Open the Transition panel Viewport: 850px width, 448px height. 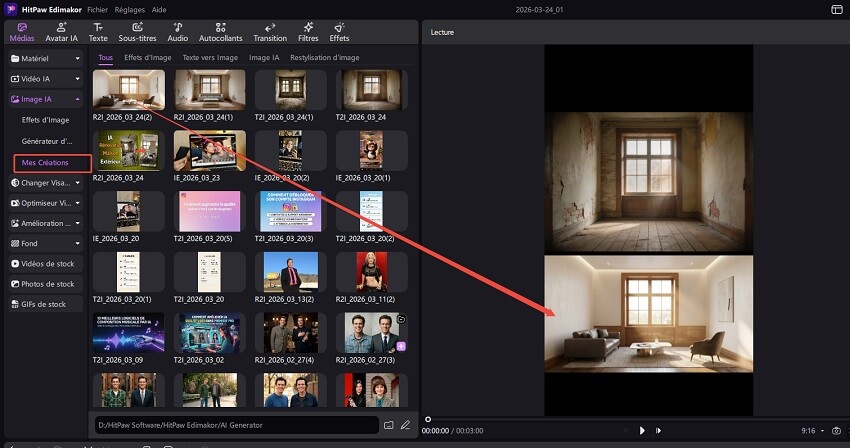270,31
